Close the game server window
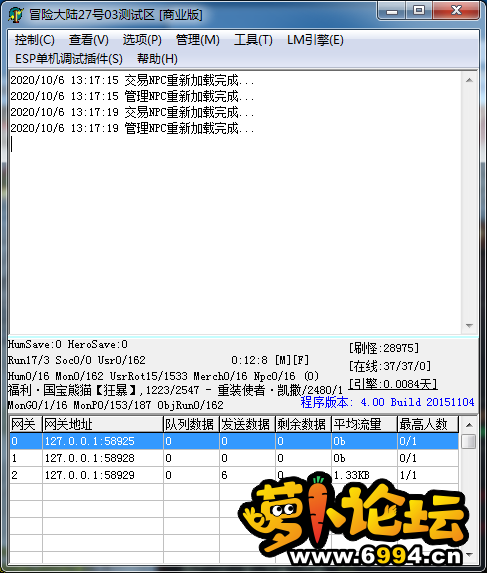The width and height of the screenshot is (487, 573). point(456,11)
